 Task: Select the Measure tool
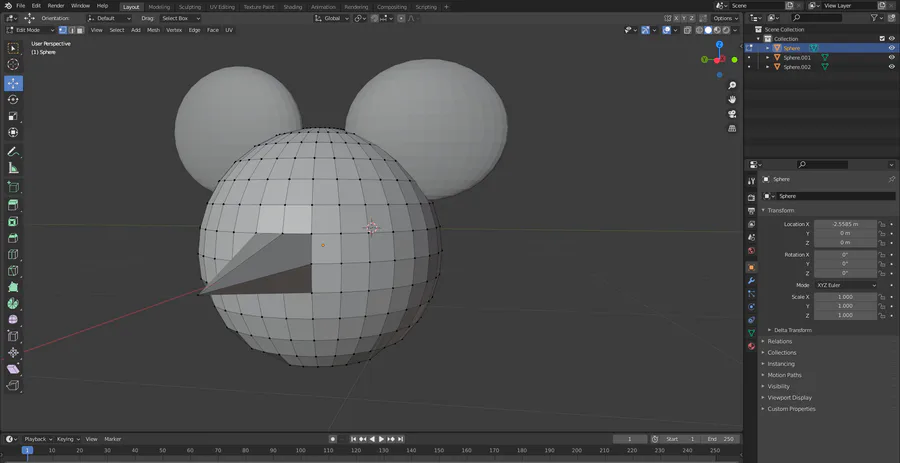pyautogui.click(x=13, y=168)
